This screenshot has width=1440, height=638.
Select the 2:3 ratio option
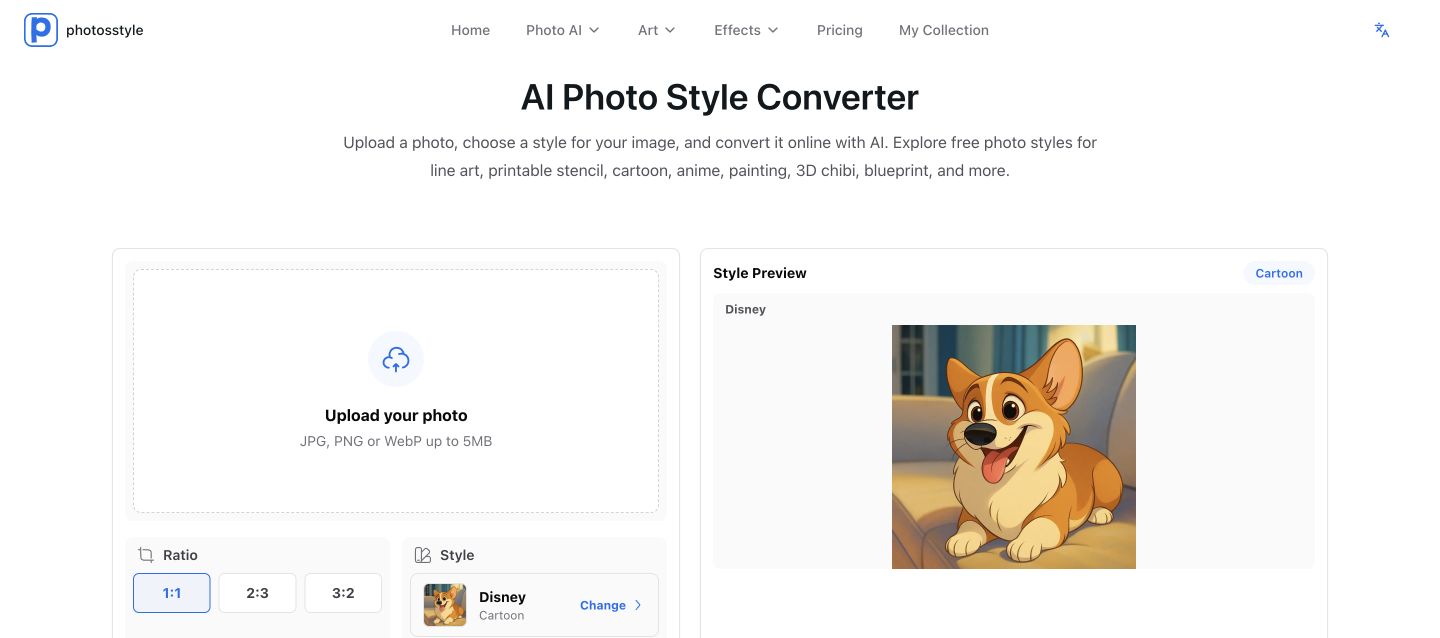[x=257, y=593]
